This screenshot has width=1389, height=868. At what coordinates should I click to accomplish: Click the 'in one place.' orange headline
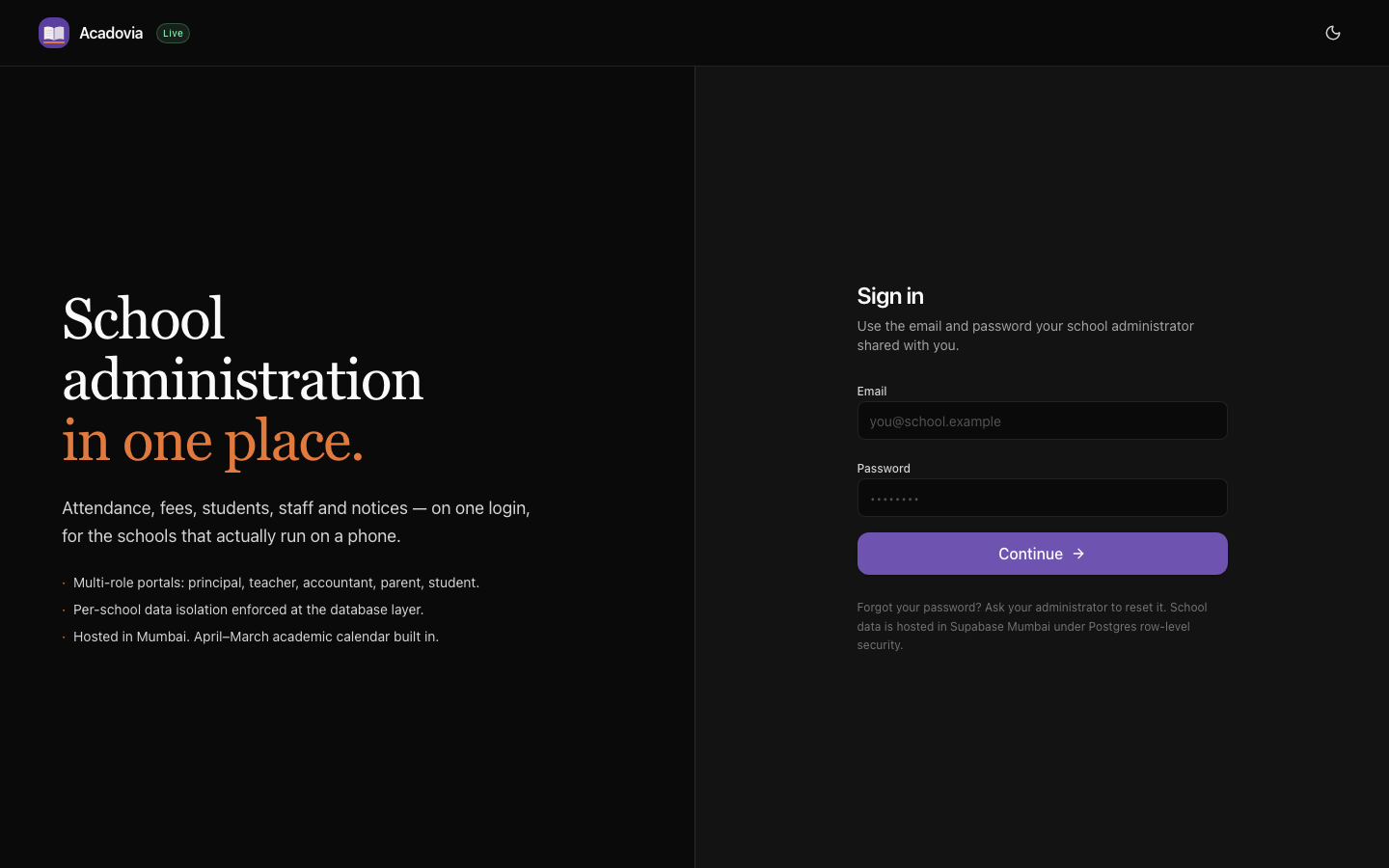tap(213, 441)
